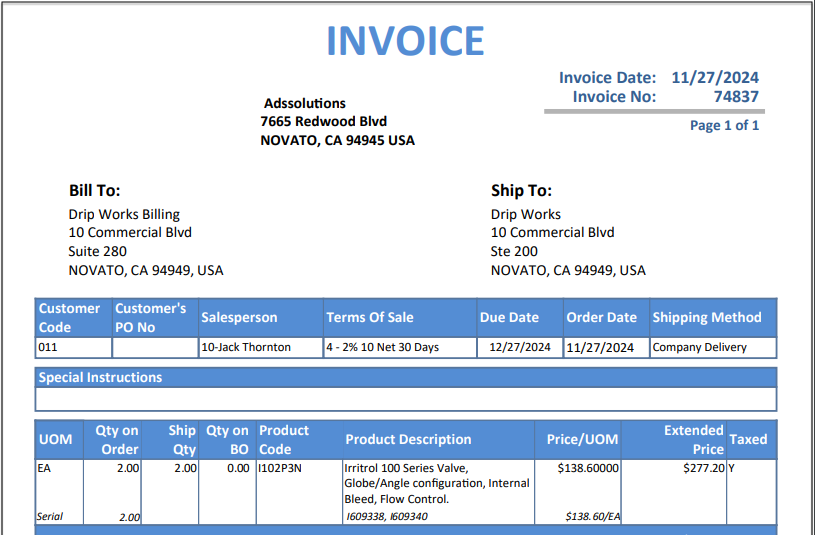Screen dimensions: 815x535
Task: Click the serial numbers I609338, I609340
Action: pos(387,517)
